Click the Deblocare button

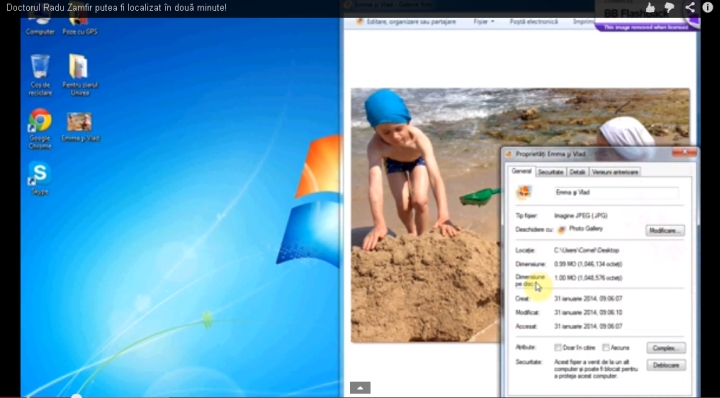click(666, 365)
